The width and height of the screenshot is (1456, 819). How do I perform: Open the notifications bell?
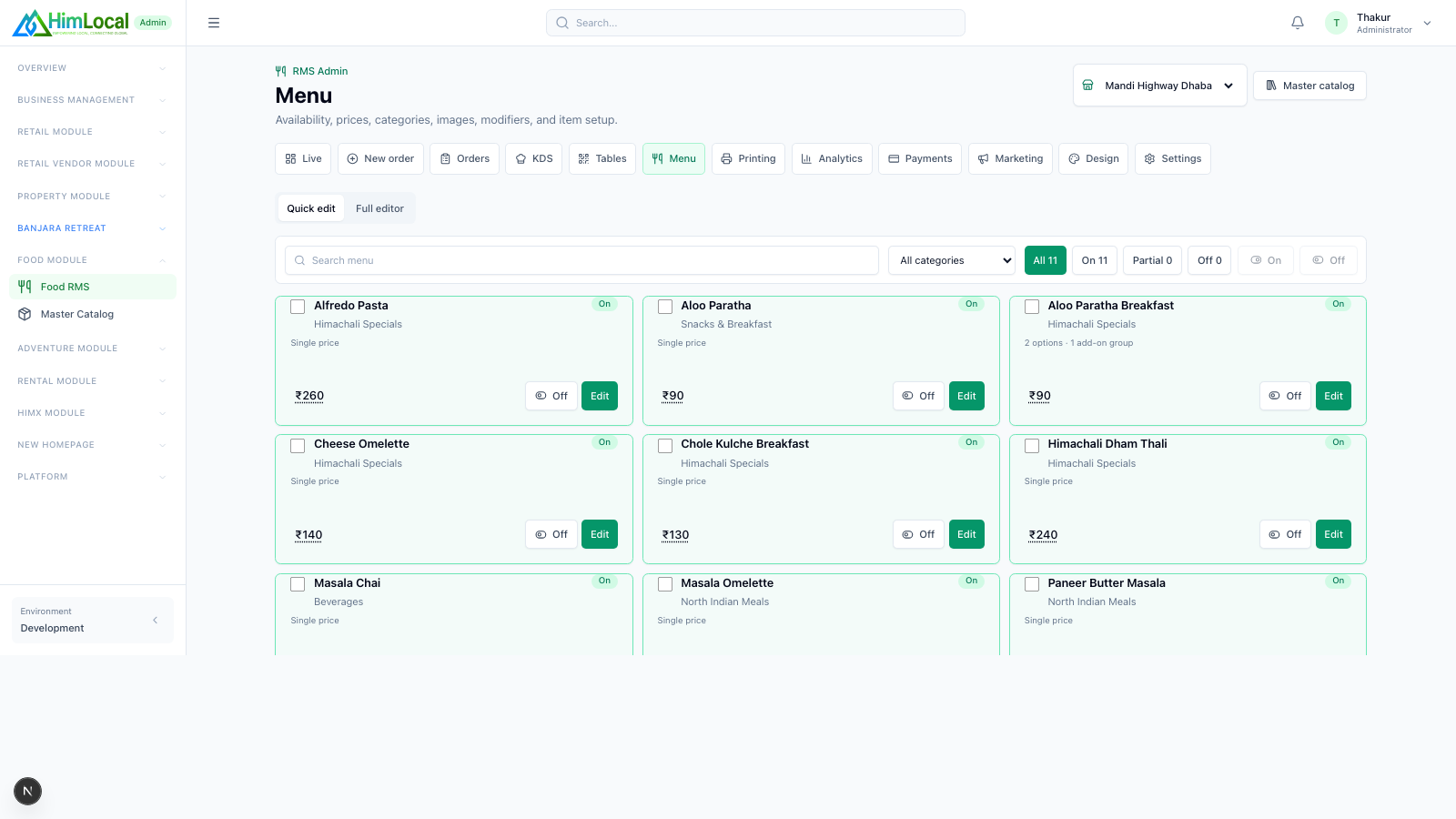click(1298, 23)
